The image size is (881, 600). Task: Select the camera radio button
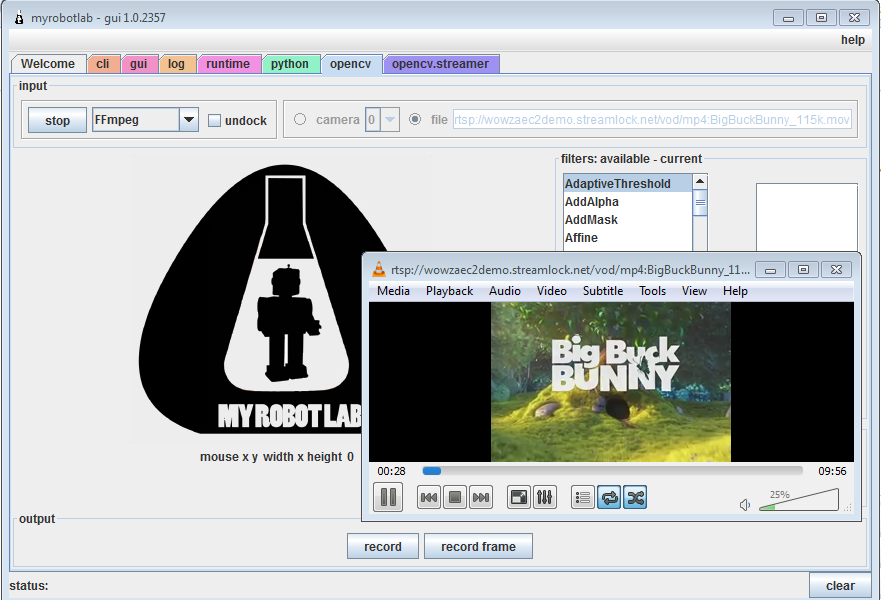[x=300, y=119]
